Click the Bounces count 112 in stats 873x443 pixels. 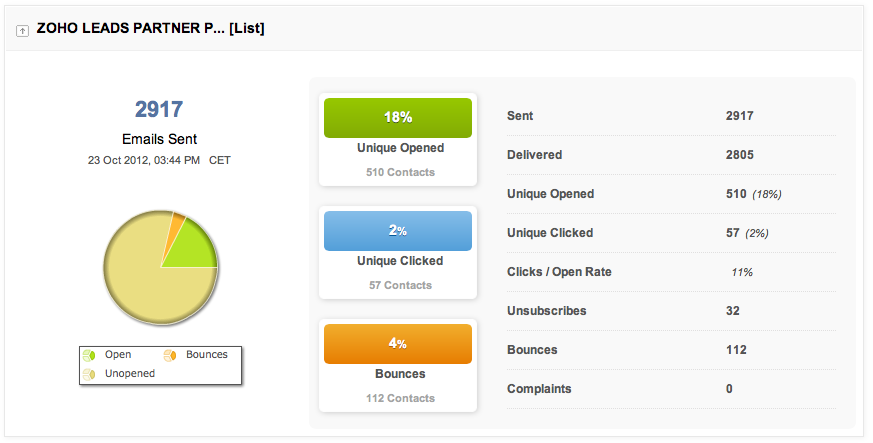point(736,350)
